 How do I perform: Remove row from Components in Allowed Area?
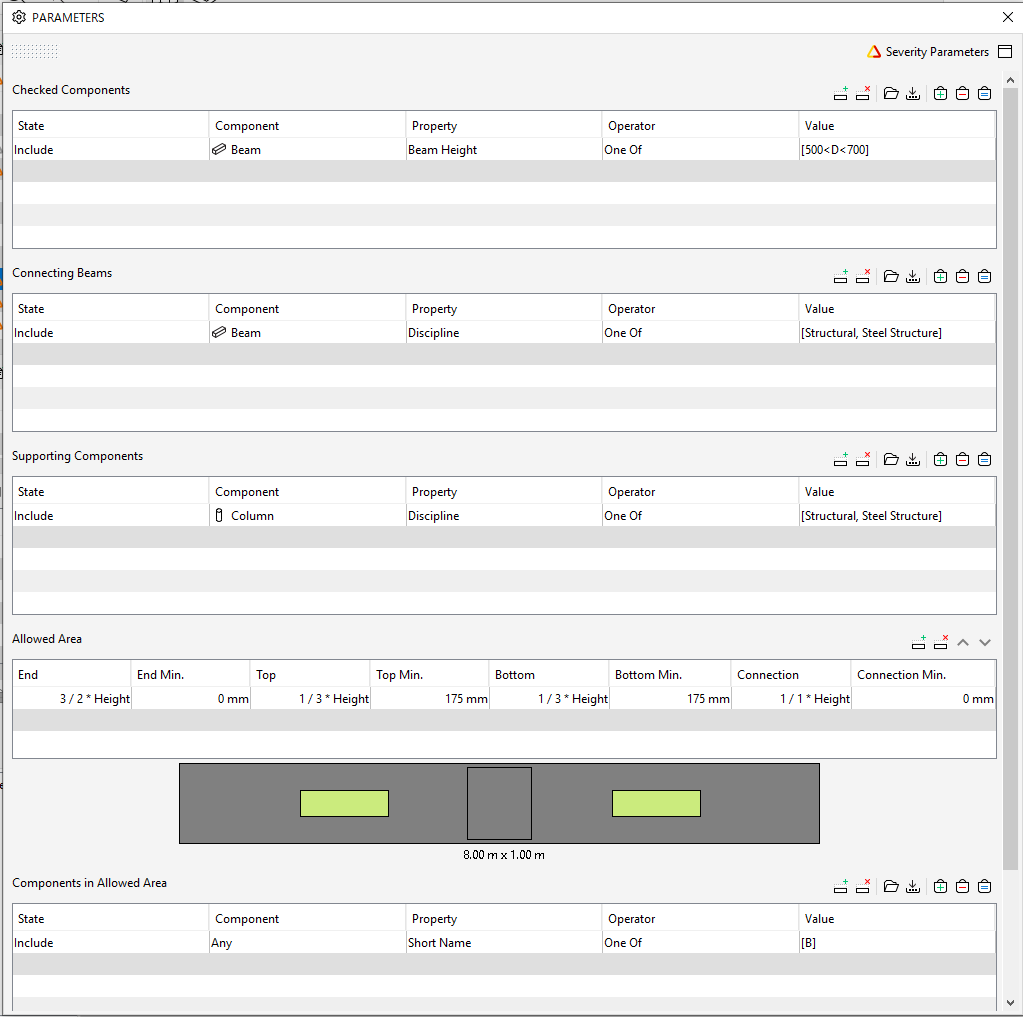point(863,887)
